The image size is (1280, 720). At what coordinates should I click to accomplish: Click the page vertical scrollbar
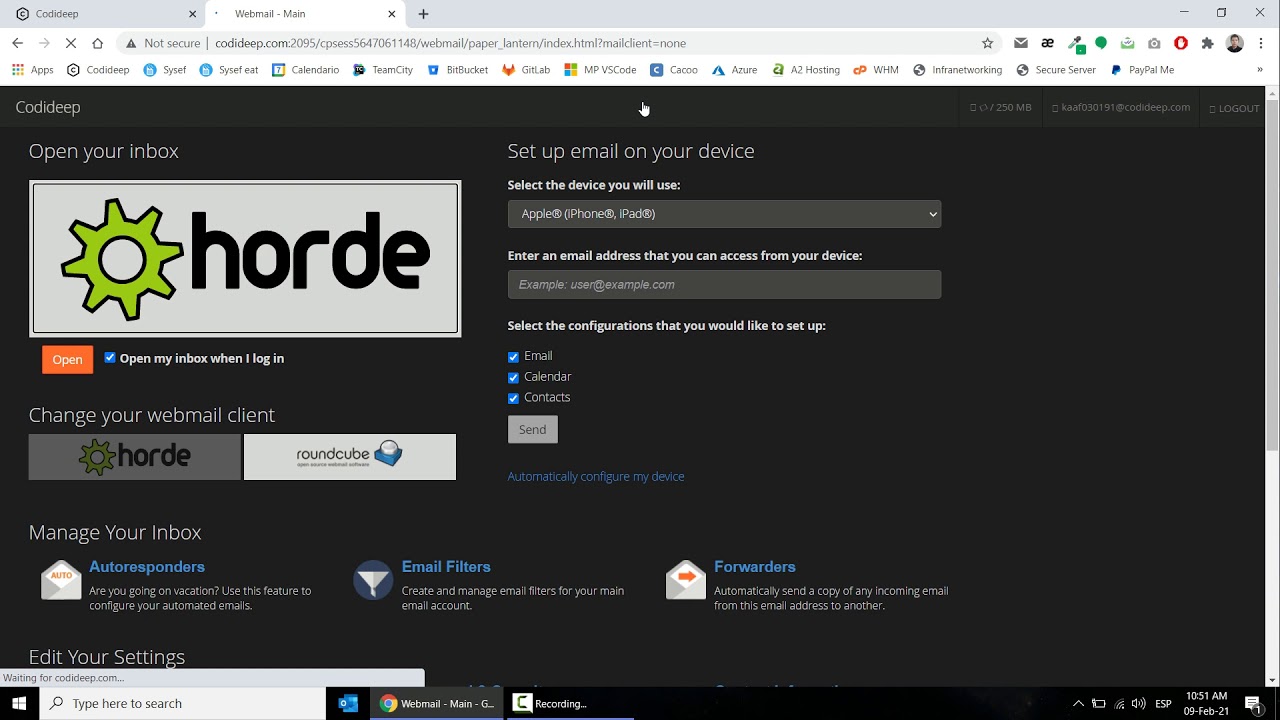pyautogui.click(x=1272, y=275)
